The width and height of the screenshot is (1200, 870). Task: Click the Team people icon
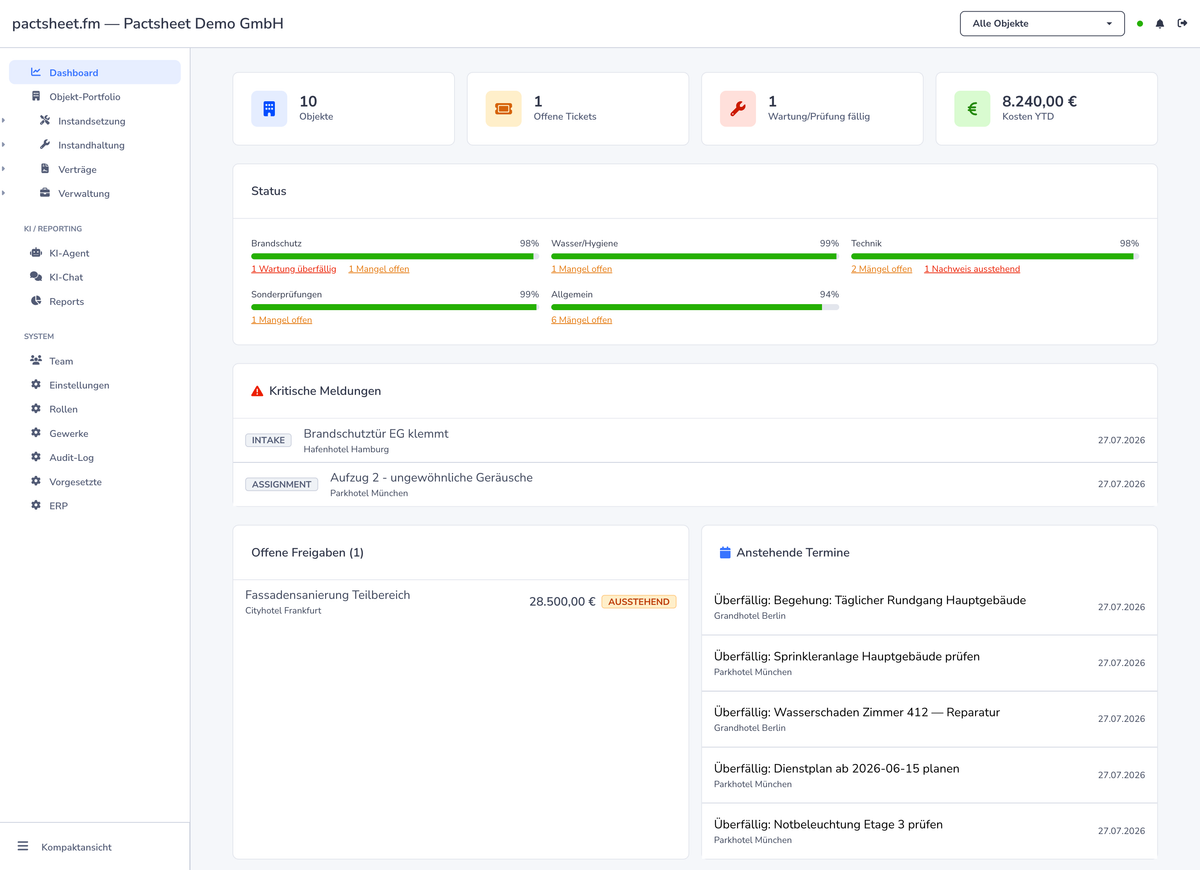click(x=36, y=361)
